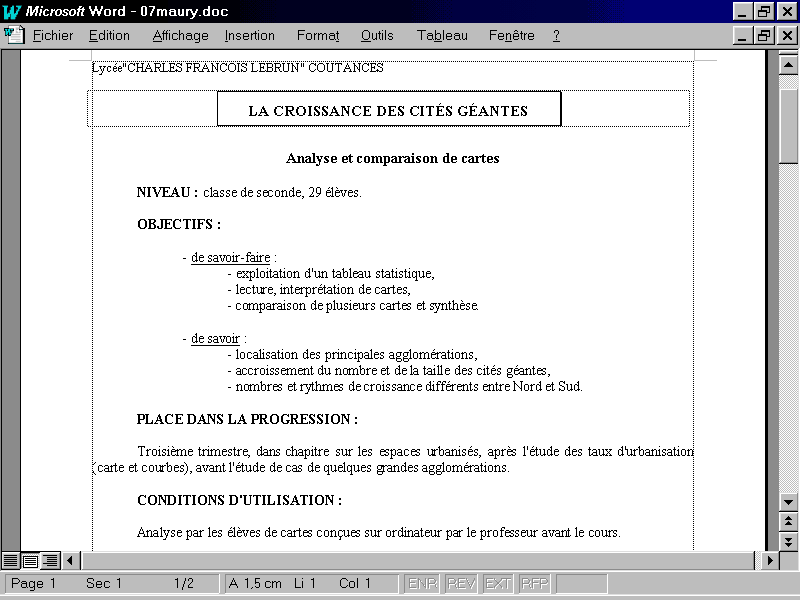The height and width of the screenshot is (600, 800).
Task: Jump to previous page with double-up arrow
Action: [x=788, y=522]
